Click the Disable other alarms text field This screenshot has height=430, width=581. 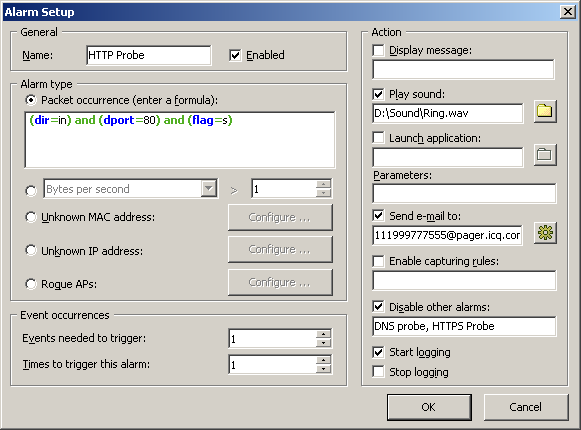point(464,326)
